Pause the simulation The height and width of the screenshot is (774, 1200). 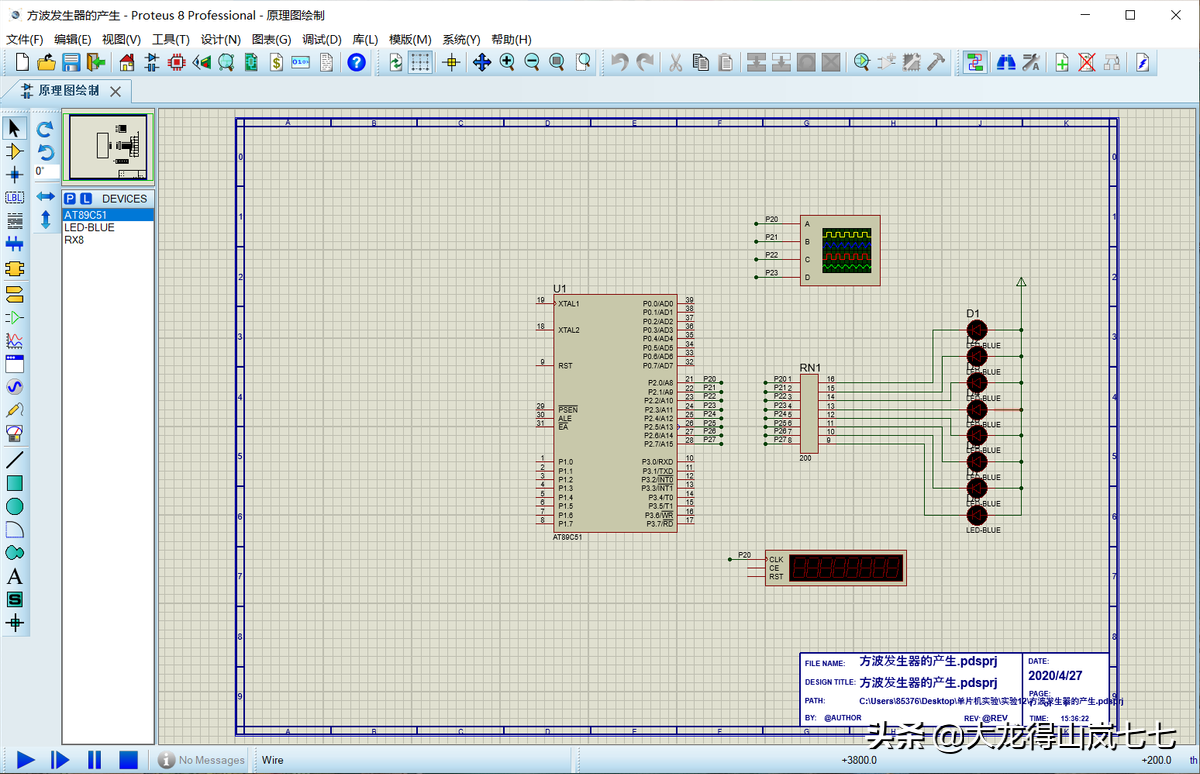tap(95, 760)
